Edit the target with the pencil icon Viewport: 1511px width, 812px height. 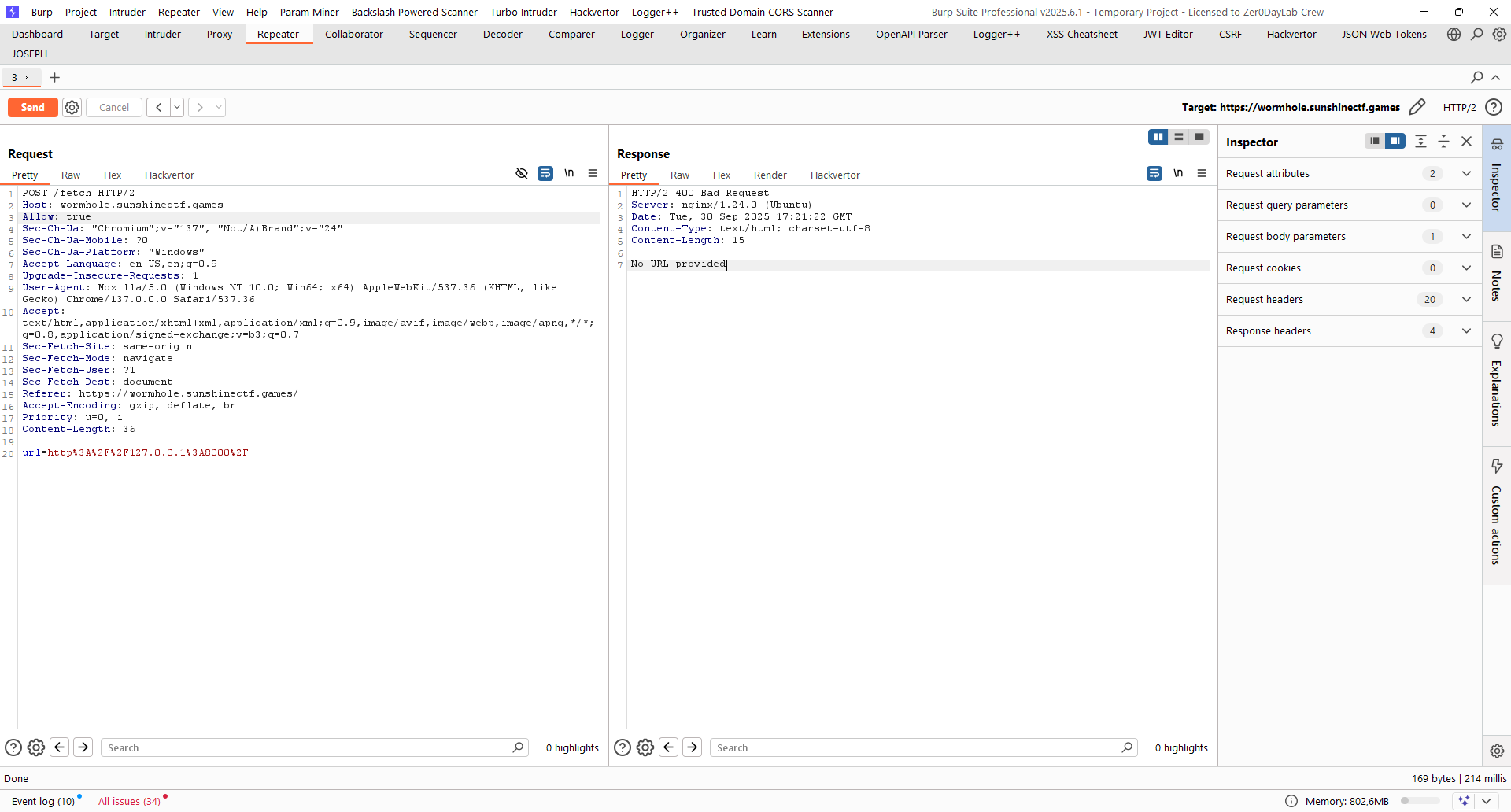pos(1417,107)
